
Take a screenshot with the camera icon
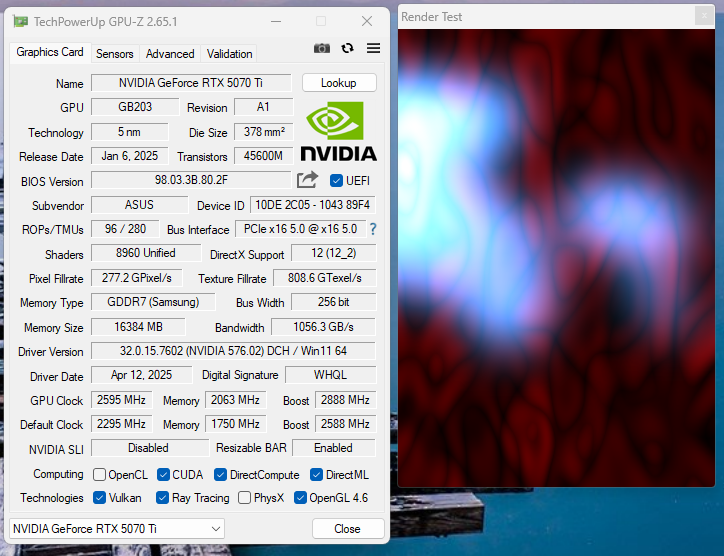(322, 48)
